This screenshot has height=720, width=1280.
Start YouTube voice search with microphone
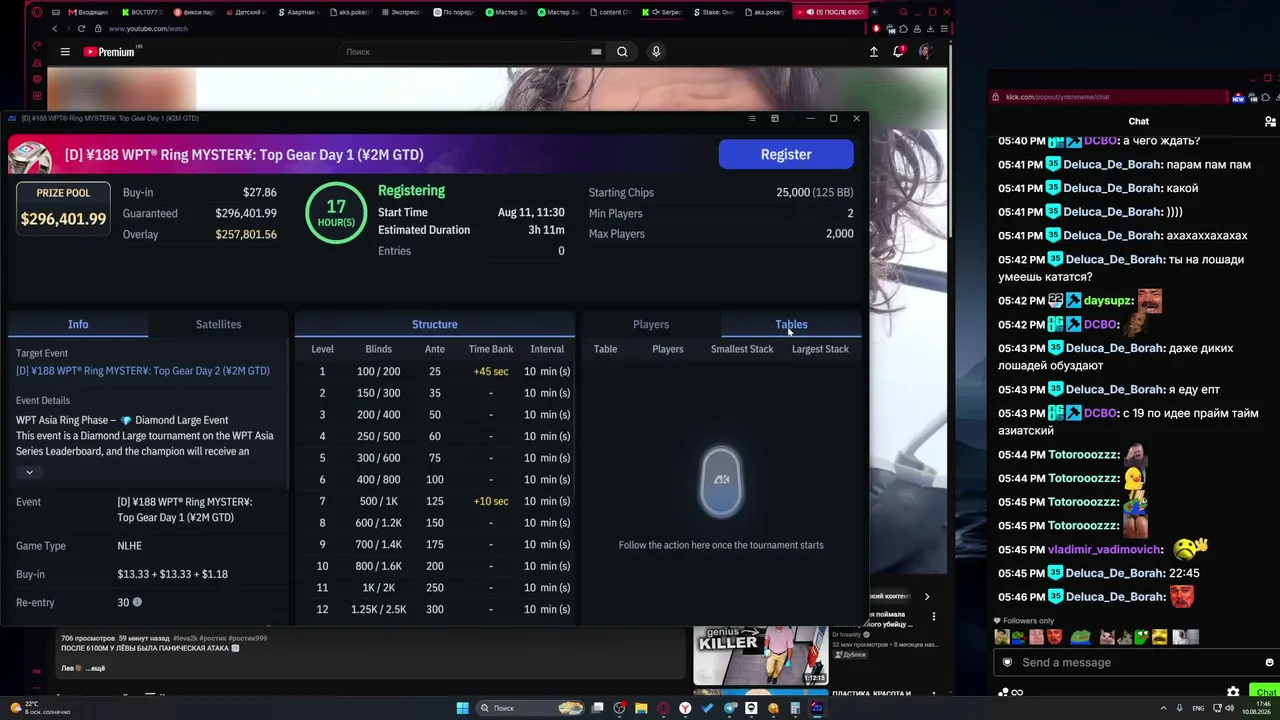click(656, 52)
